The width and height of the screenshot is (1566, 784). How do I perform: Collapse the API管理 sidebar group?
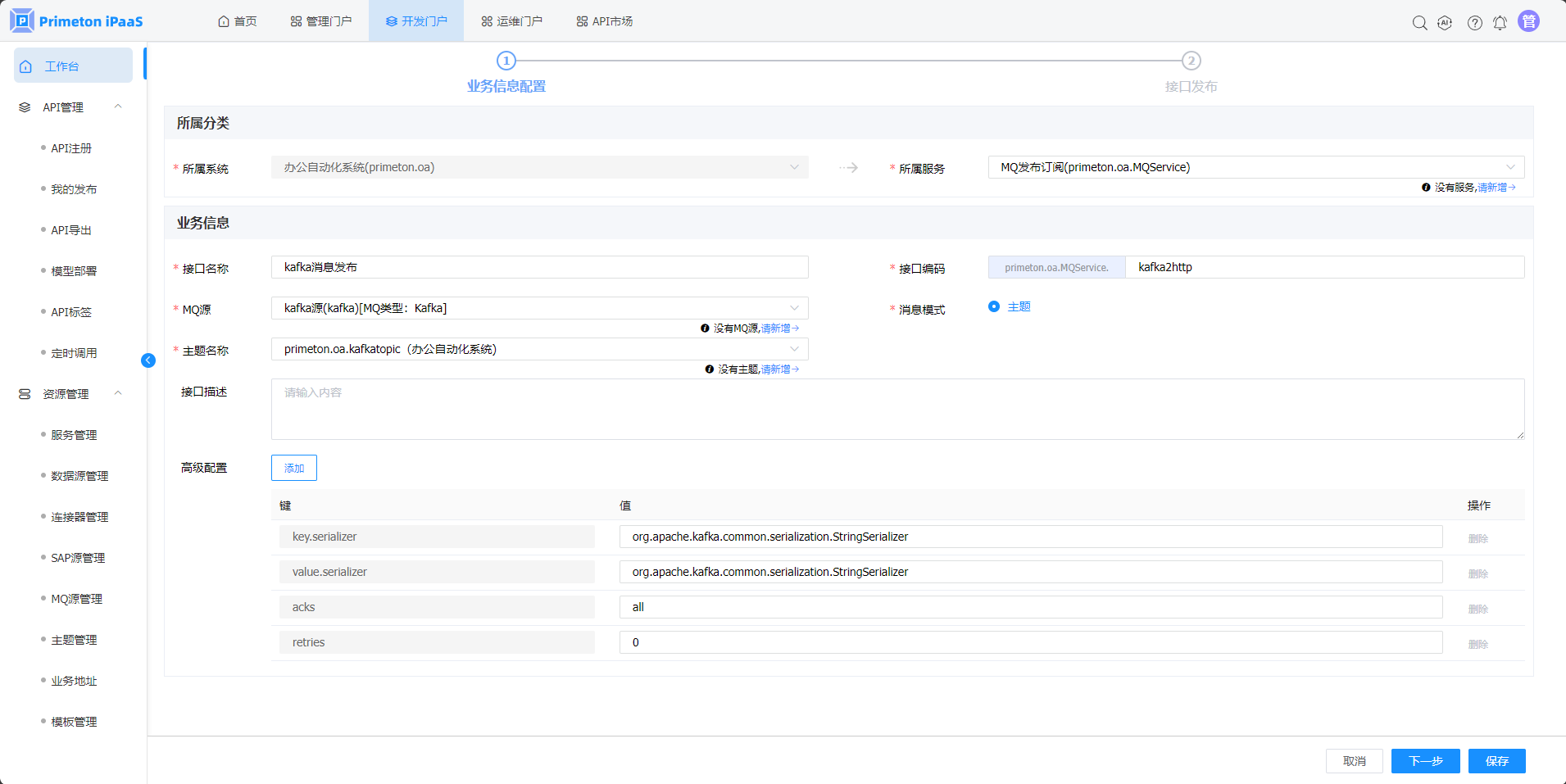(x=118, y=107)
